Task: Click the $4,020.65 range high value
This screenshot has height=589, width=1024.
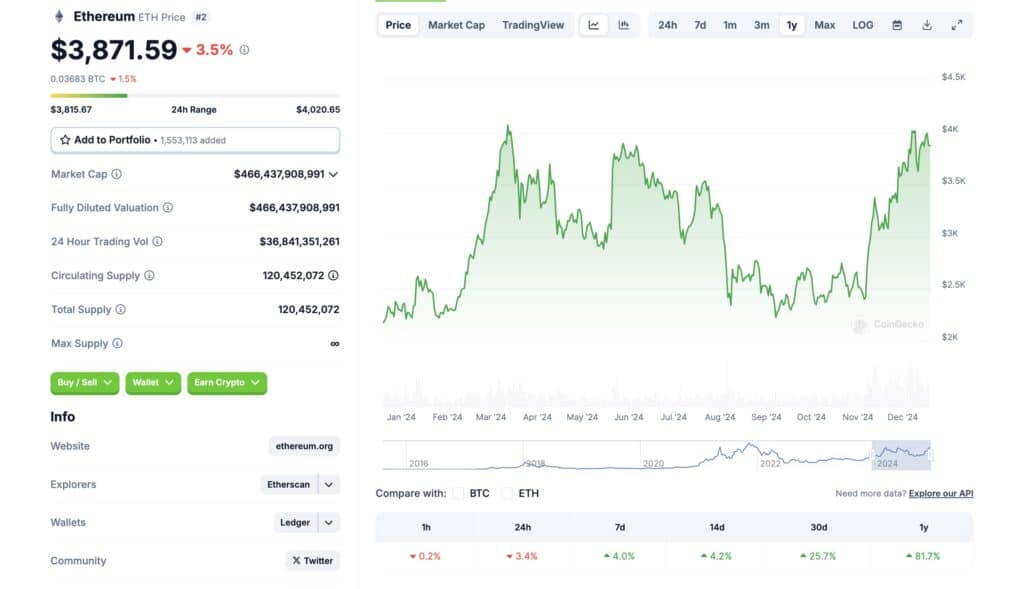Action: (x=318, y=110)
